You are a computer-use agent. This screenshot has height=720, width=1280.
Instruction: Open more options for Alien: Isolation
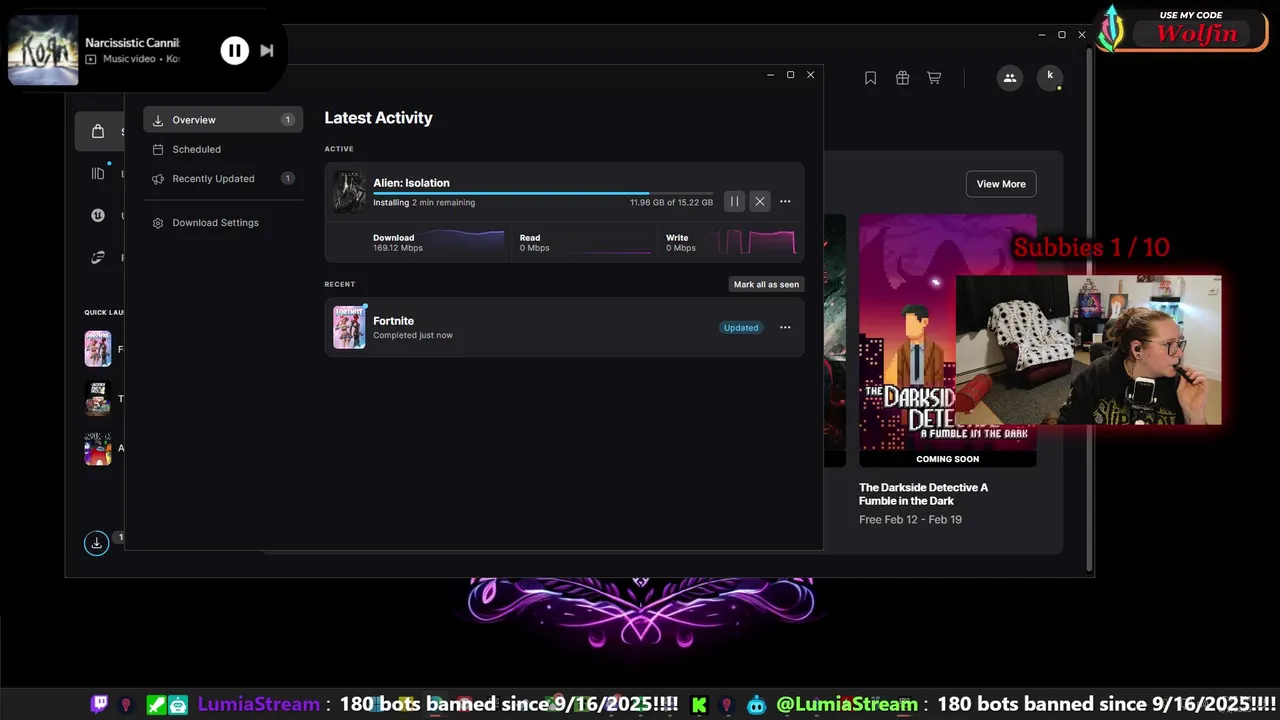[785, 201]
